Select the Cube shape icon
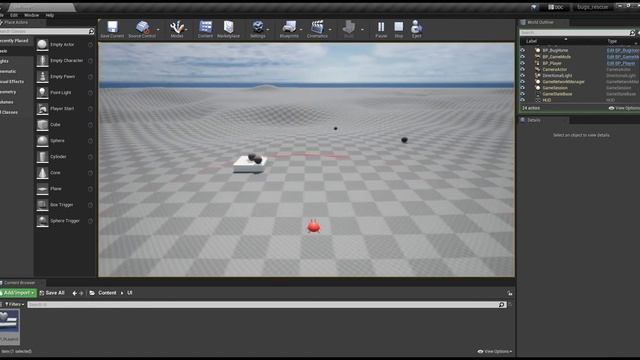Viewport: 640px width, 360px height. pyautogui.click(x=42, y=124)
